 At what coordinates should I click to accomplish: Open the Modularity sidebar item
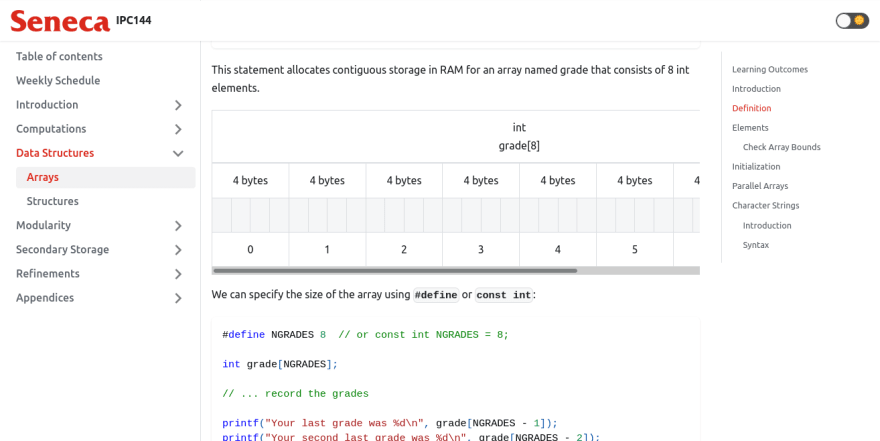coord(43,225)
